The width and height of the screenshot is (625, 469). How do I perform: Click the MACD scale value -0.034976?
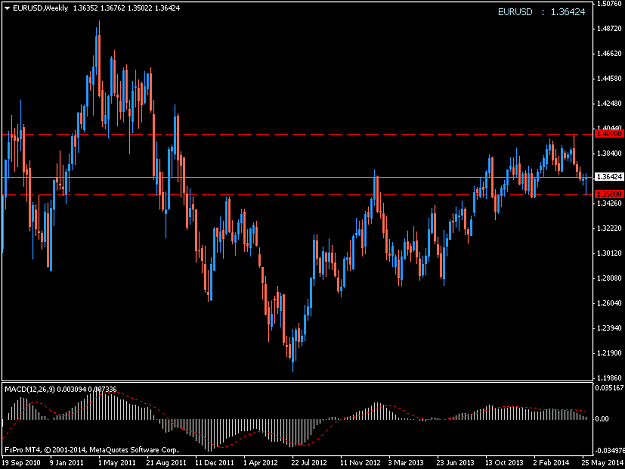[609, 451]
